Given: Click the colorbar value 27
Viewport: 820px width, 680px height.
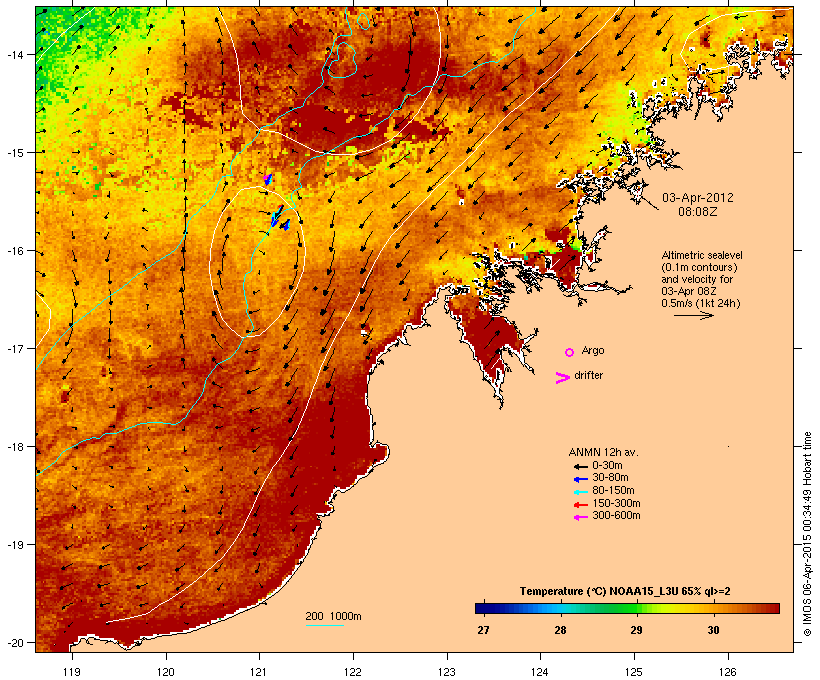Looking at the screenshot, I should [x=483, y=630].
